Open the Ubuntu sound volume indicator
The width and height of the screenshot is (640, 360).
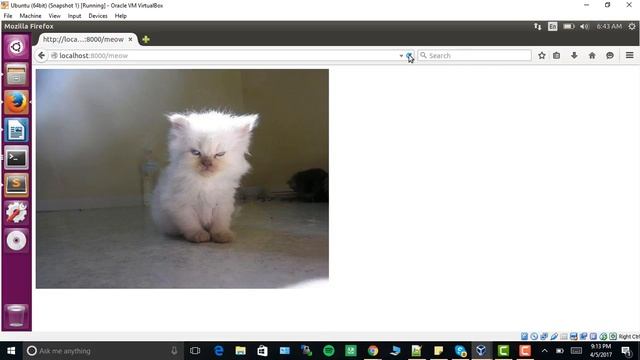coord(584,27)
